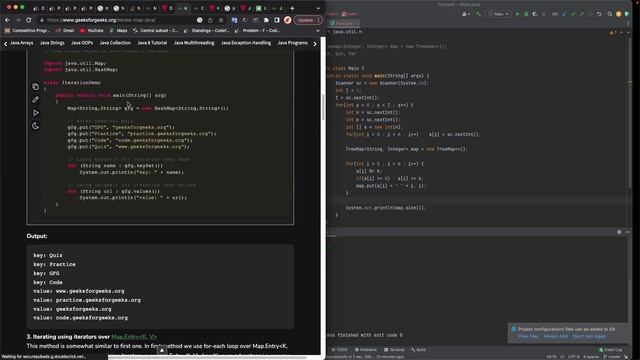Image resolution: width=640 pixels, height=360 pixels.
Task: Click the browser page scrollbar
Action: coord(323,107)
